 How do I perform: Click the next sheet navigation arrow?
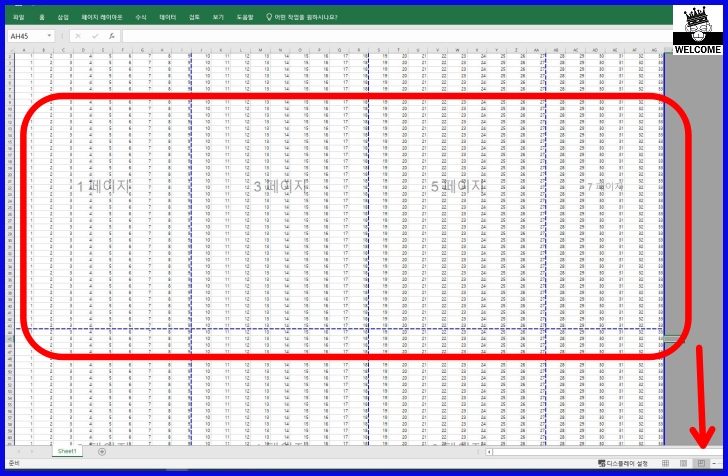tap(32, 451)
